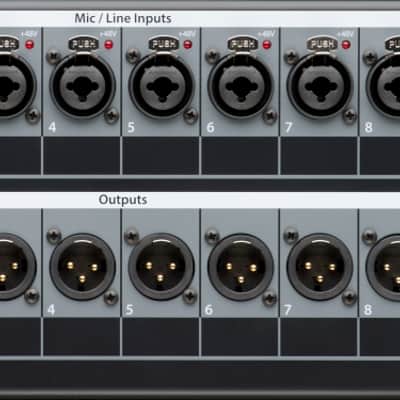Click the input 8 combo jack

click(x=383, y=86)
